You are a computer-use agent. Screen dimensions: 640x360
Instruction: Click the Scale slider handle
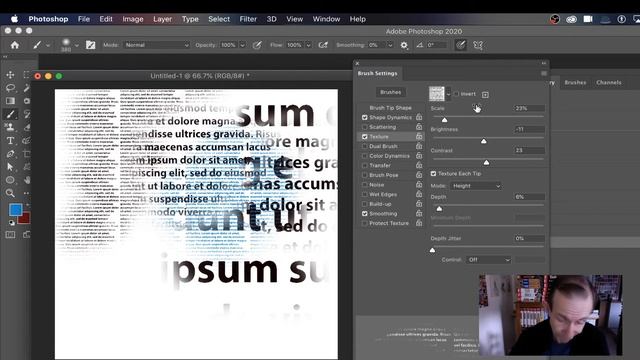point(444,120)
